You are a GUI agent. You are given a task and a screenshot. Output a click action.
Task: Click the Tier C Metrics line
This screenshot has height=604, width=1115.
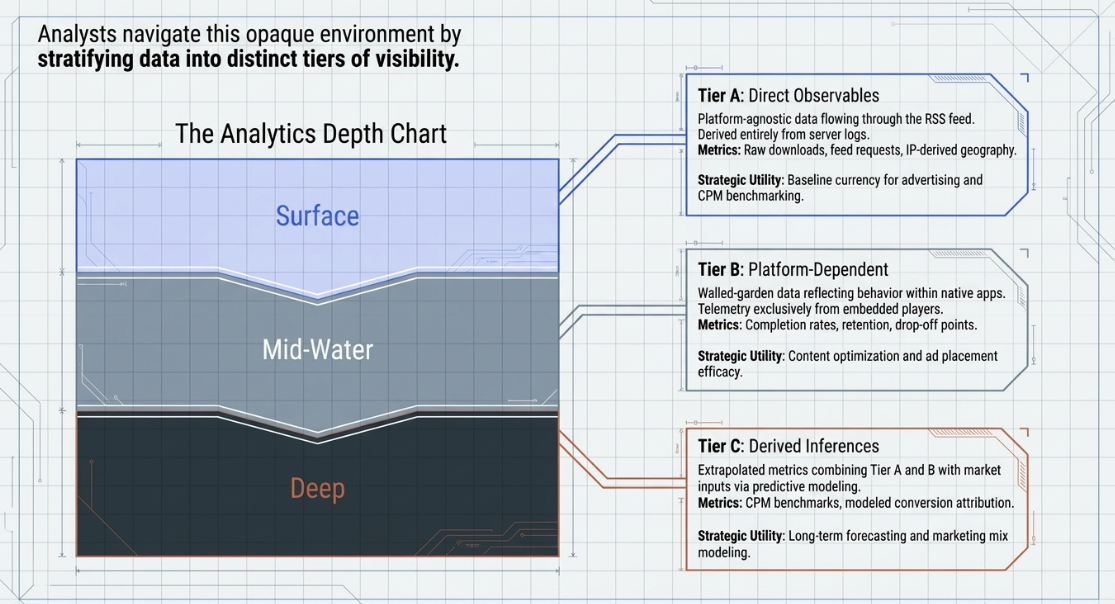(x=855, y=503)
